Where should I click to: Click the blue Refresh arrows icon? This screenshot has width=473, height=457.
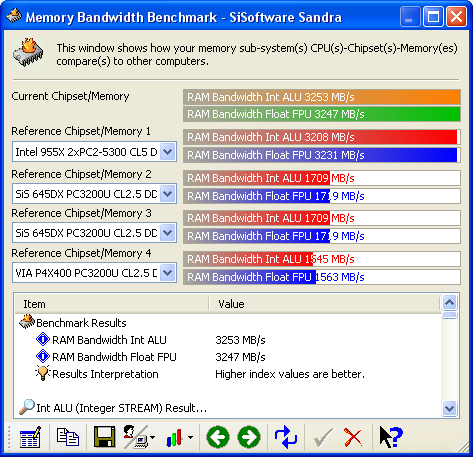[x=286, y=437]
